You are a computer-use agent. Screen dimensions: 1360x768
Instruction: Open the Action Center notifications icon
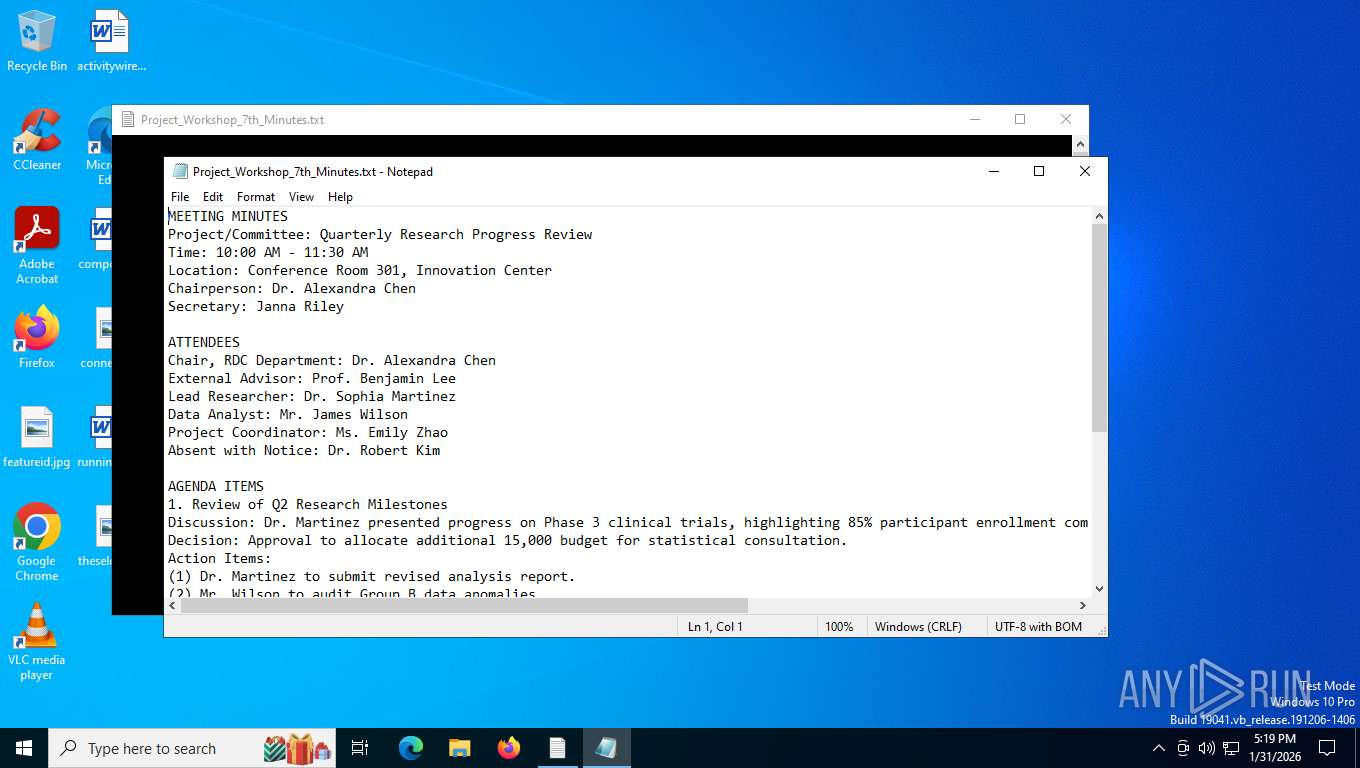[1327, 748]
